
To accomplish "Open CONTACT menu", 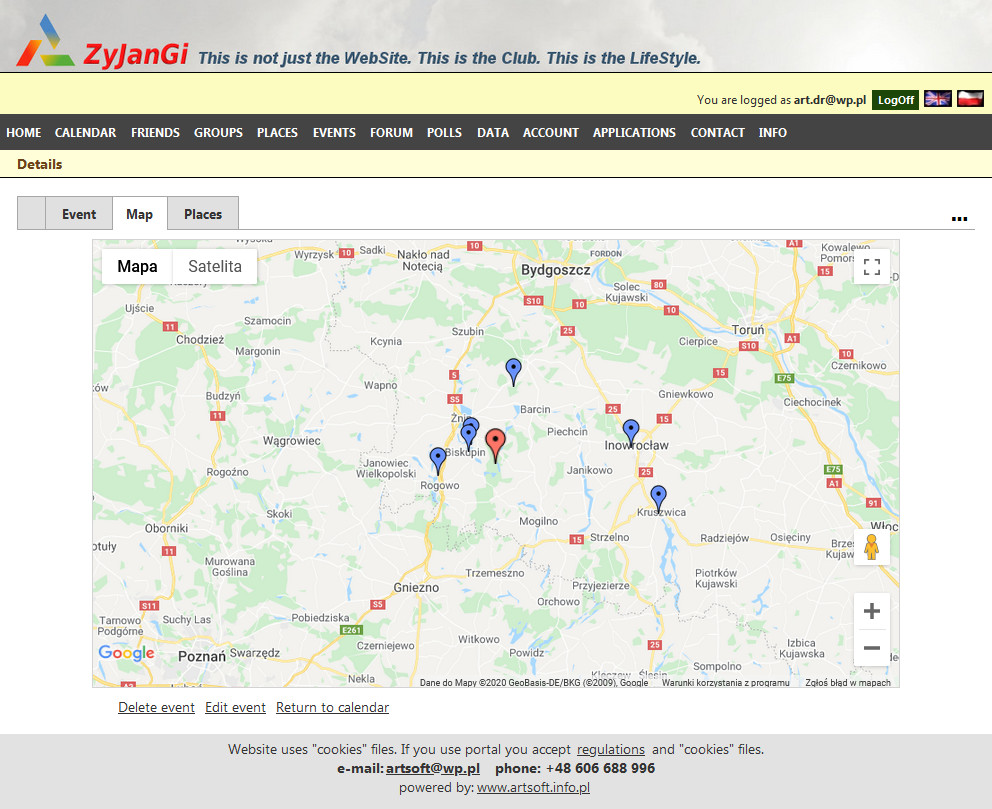I will 717,132.
